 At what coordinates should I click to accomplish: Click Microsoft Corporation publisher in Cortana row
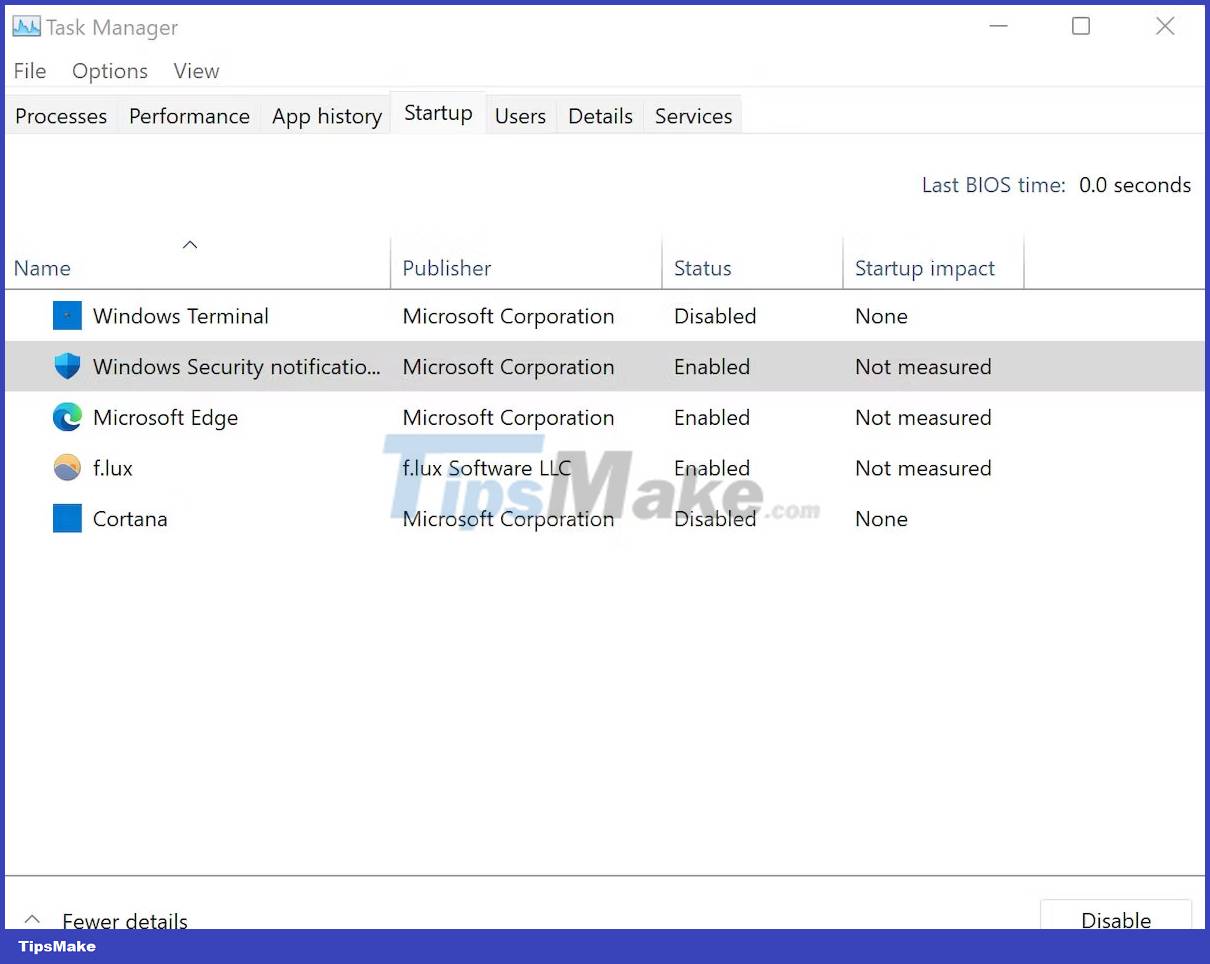[508, 519]
